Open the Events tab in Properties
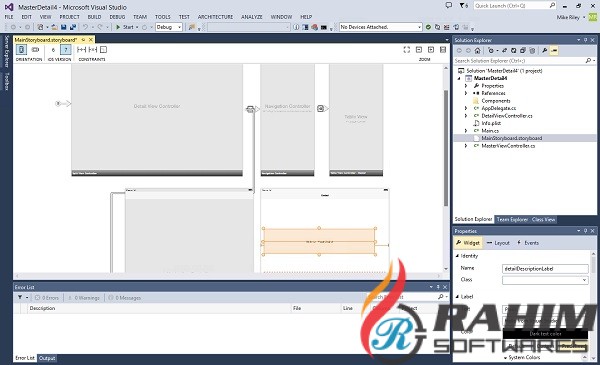 coord(528,243)
